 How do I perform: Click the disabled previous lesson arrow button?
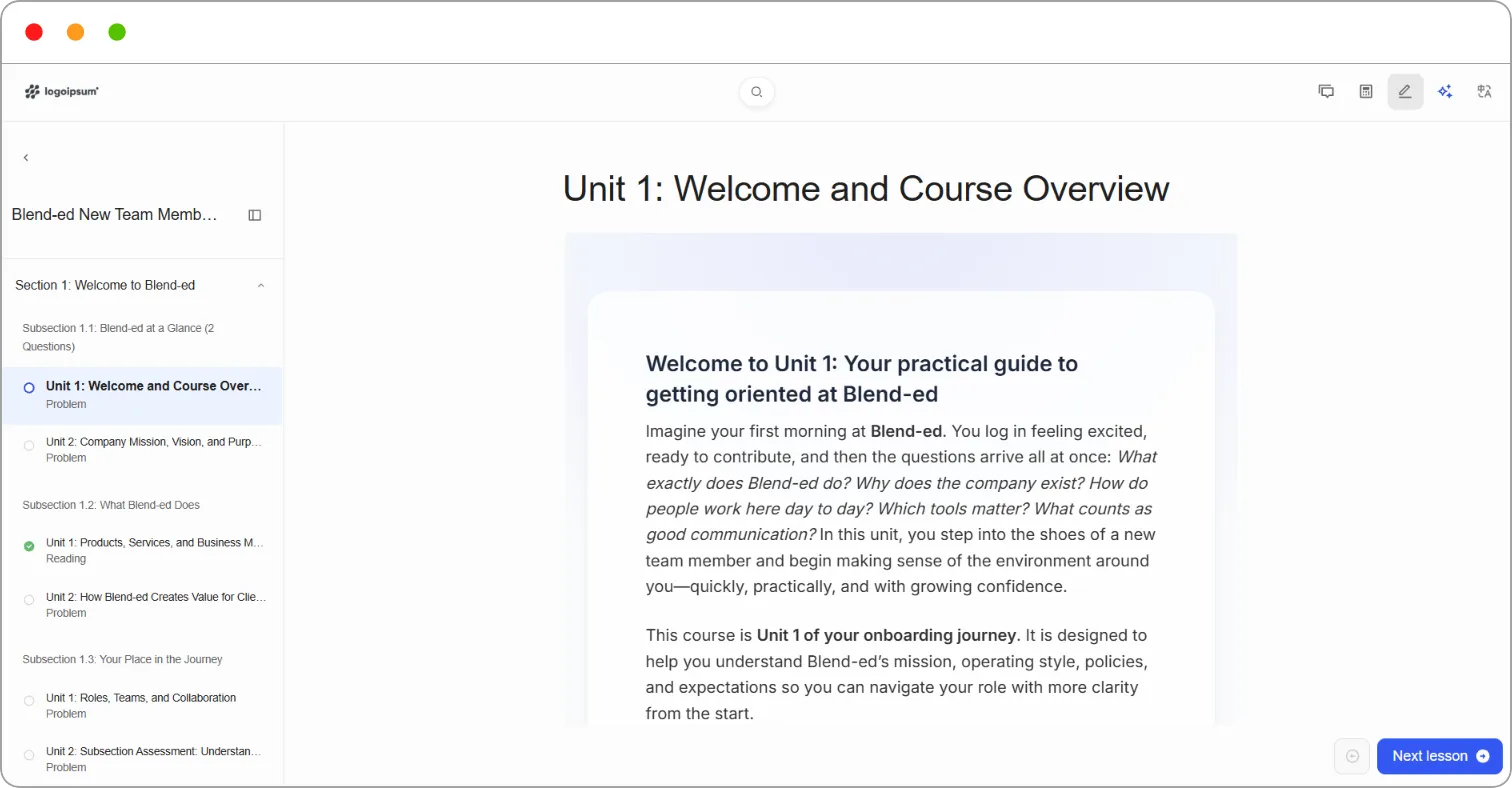pyautogui.click(x=1352, y=756)
